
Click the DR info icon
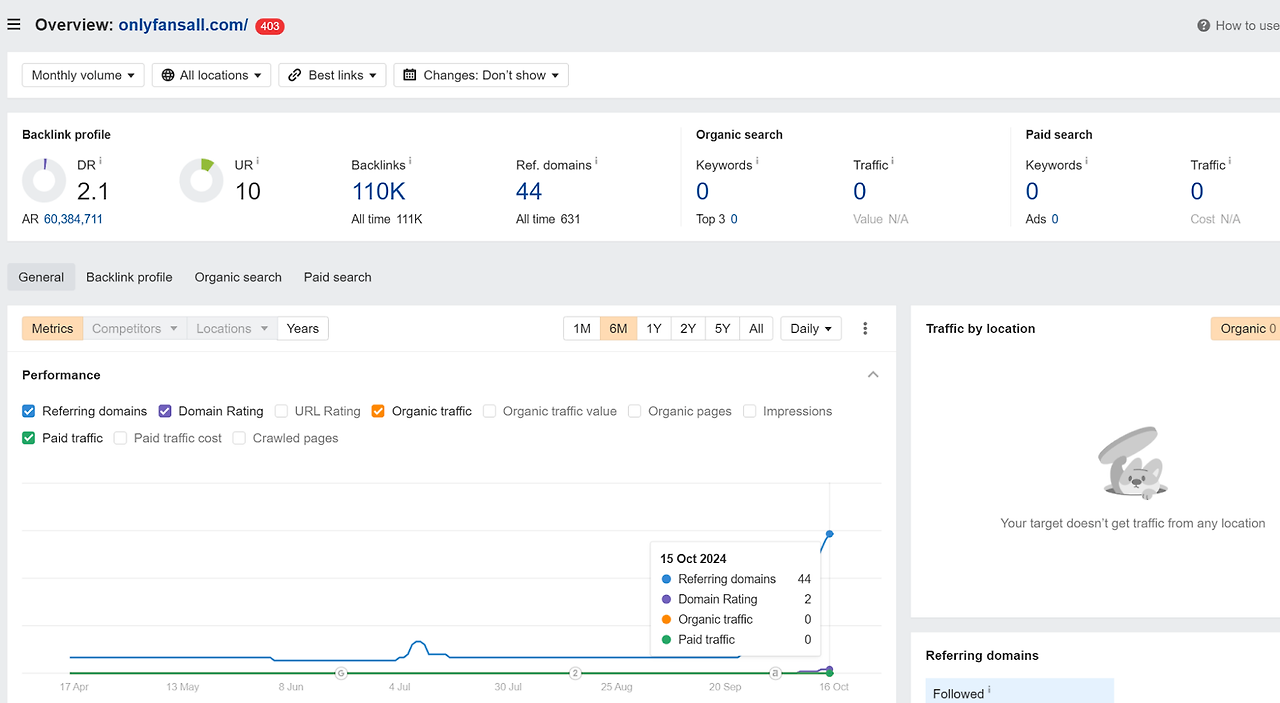coord(101,162)
